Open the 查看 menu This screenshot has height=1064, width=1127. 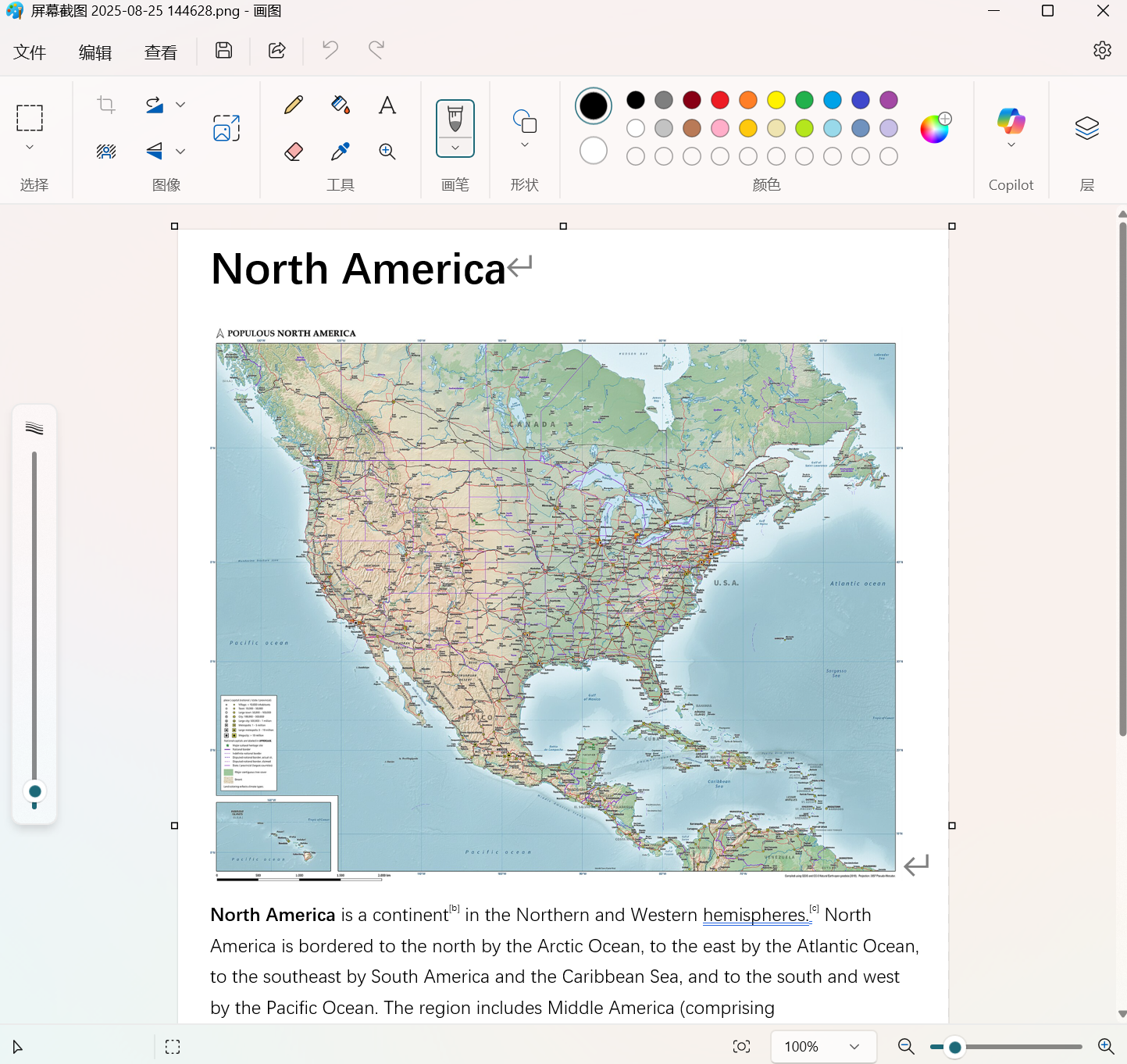[161, 52]
